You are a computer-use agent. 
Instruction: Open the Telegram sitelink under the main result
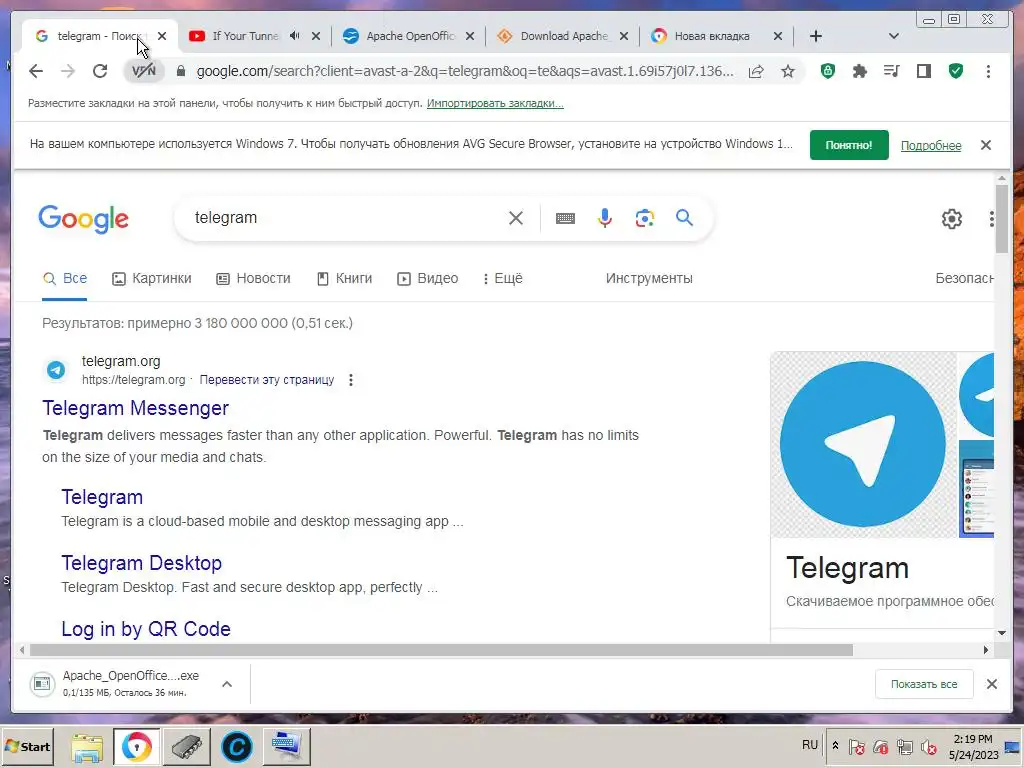(x=102, y=497)
